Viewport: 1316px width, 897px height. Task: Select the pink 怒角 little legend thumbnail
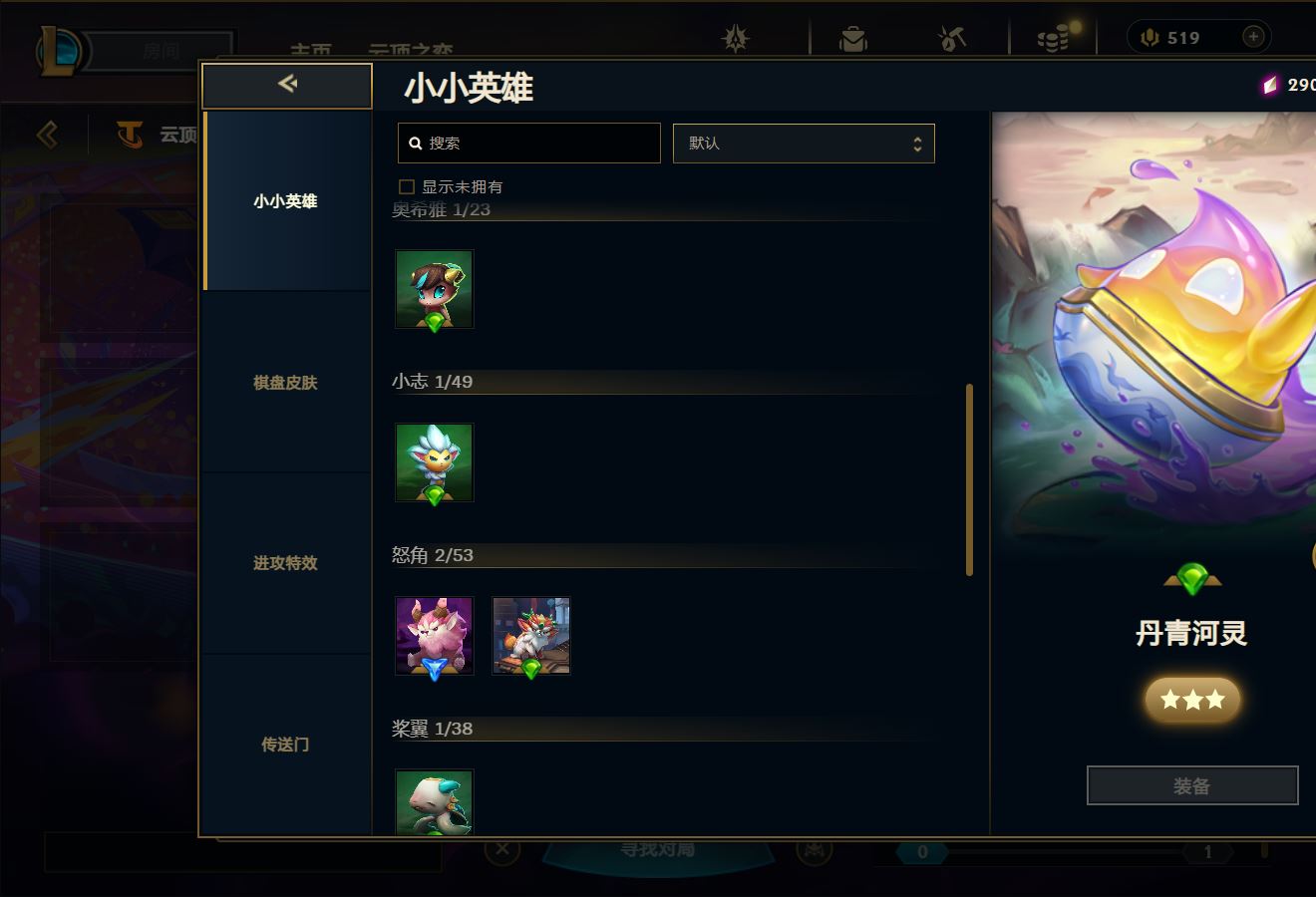click(435, 637)
